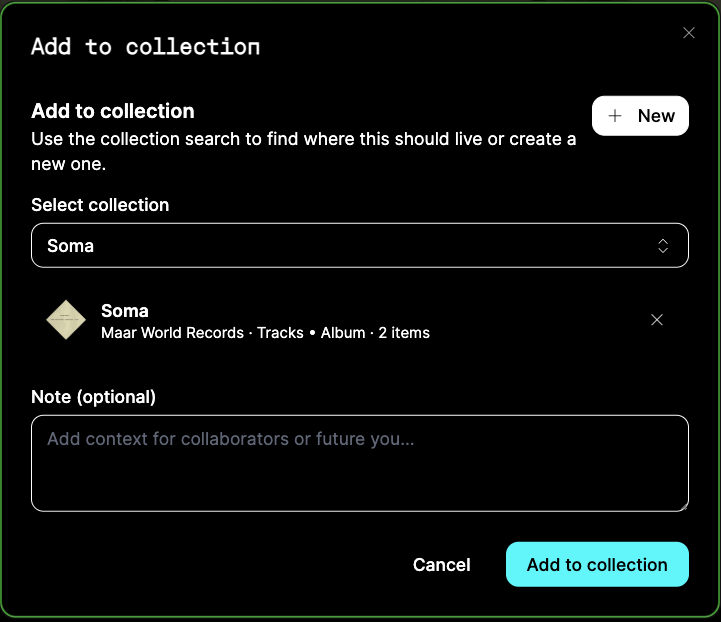
Task: Select the Soma title in selected item
Action: [x=125, y=311]
